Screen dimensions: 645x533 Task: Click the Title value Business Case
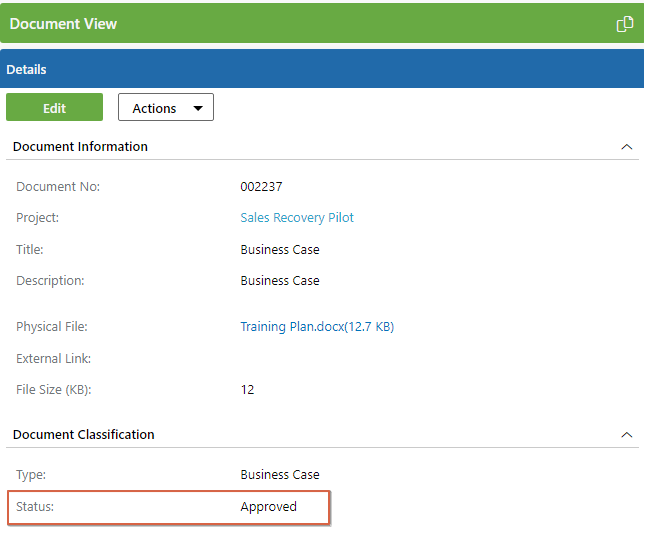pos(280,250)
